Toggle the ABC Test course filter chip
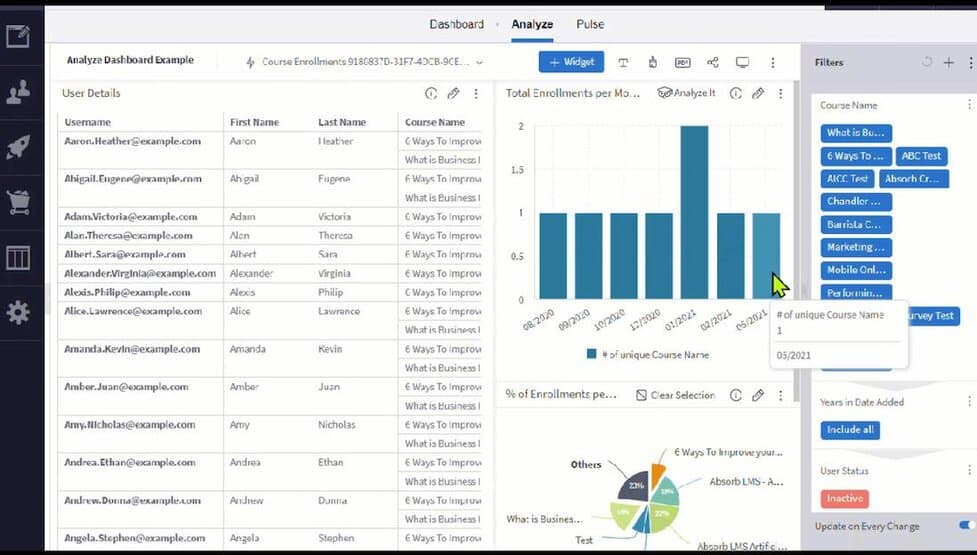977x555 pixels. click(x=921, y=156)
